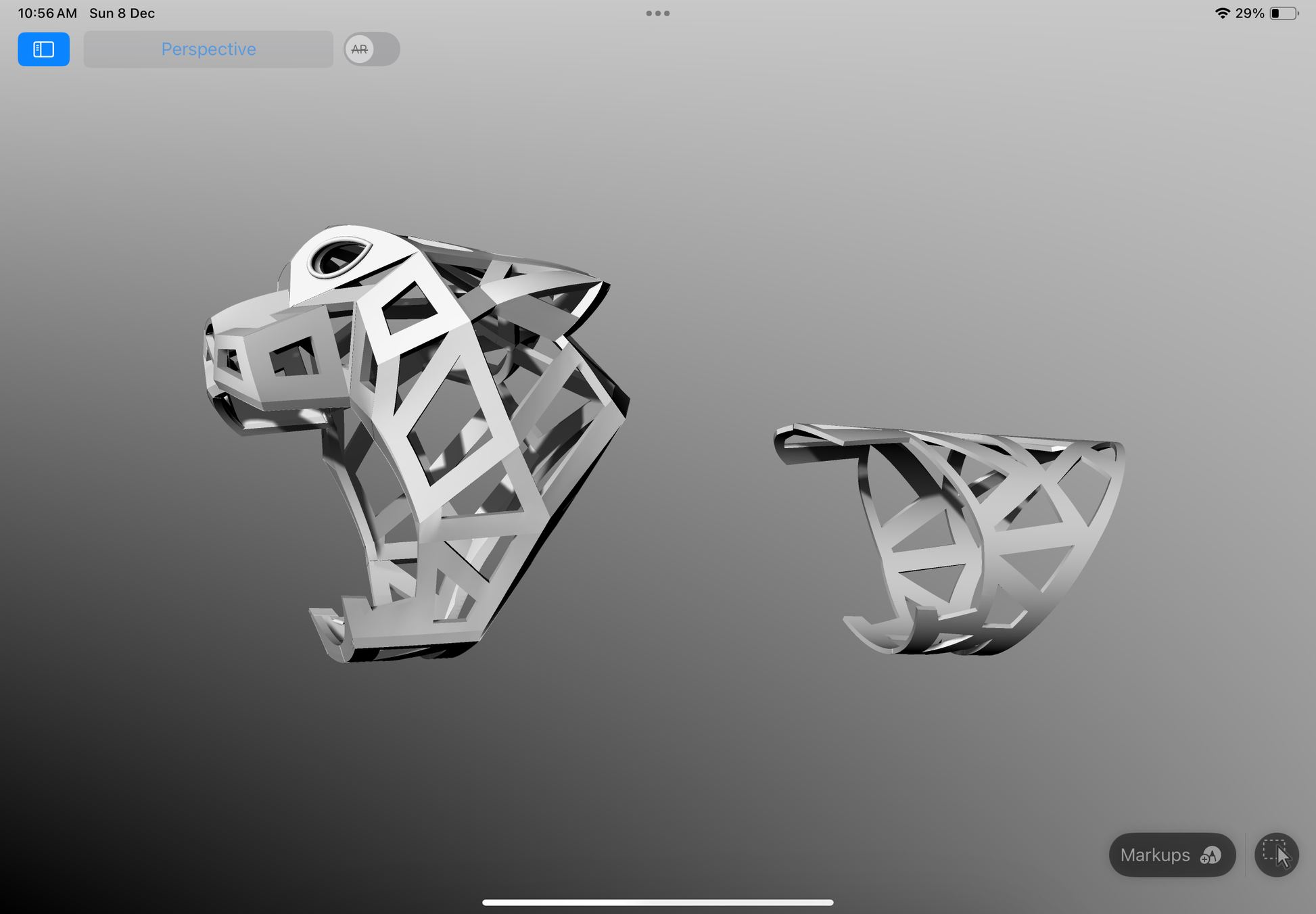Tap the bottom home indicator bar
Screen dimensions: 1316x914
657,902
